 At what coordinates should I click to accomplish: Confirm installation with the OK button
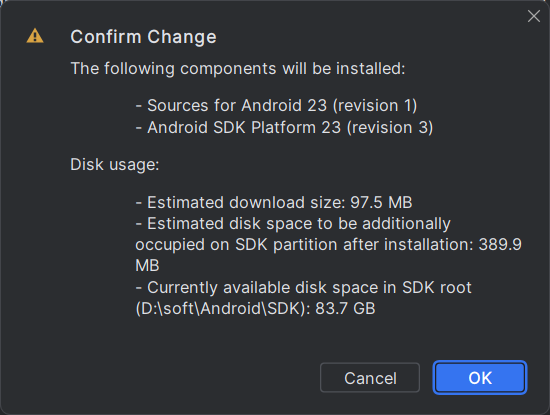click(480, 377)
